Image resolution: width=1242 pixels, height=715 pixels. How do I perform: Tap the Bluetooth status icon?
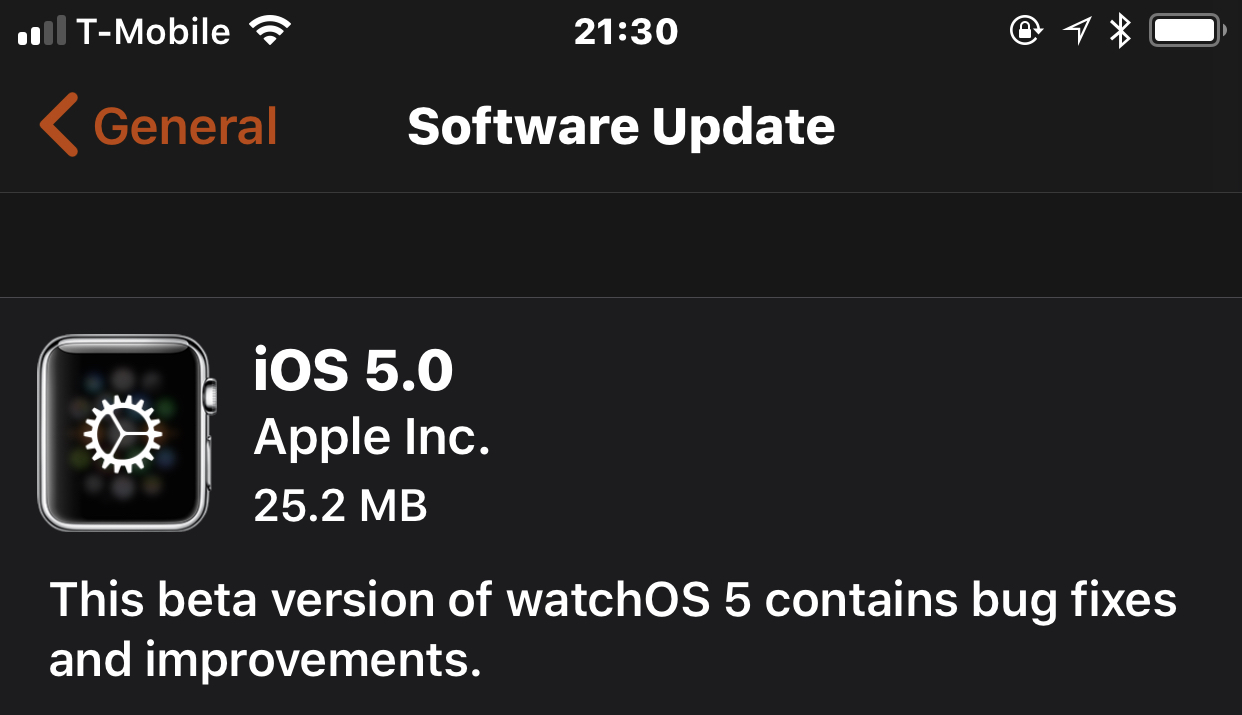(x=1120, y=32)
